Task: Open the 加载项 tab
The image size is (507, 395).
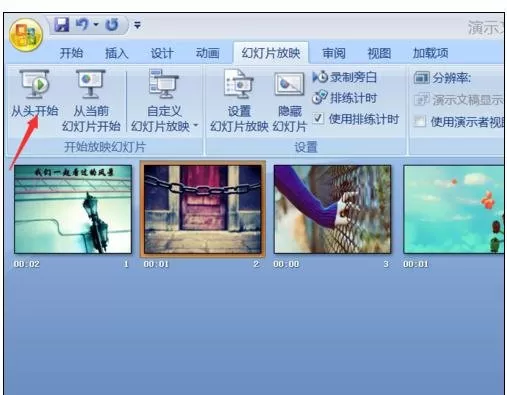Action: pos(430,53)
